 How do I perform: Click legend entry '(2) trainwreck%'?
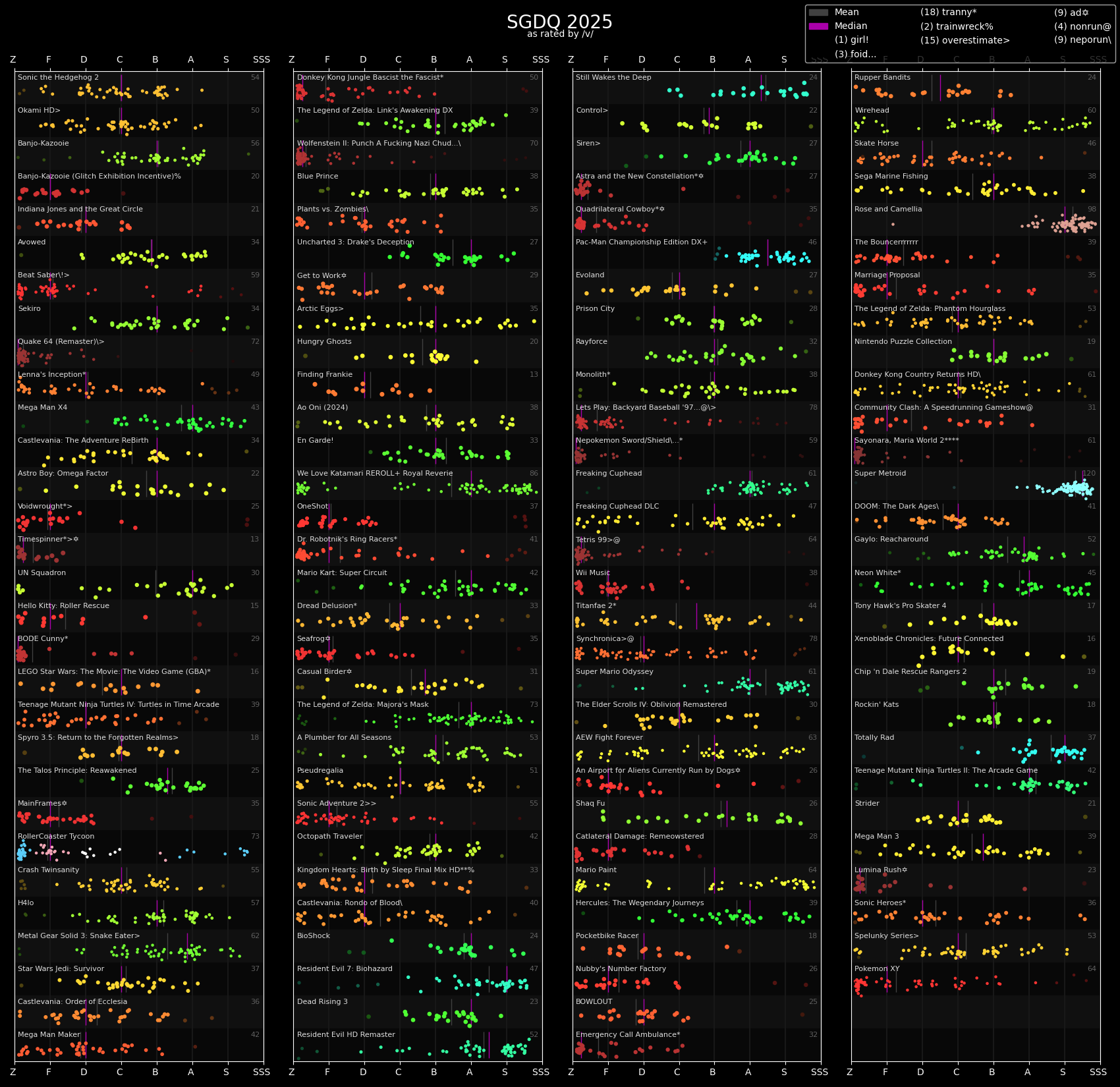(957, 26)
